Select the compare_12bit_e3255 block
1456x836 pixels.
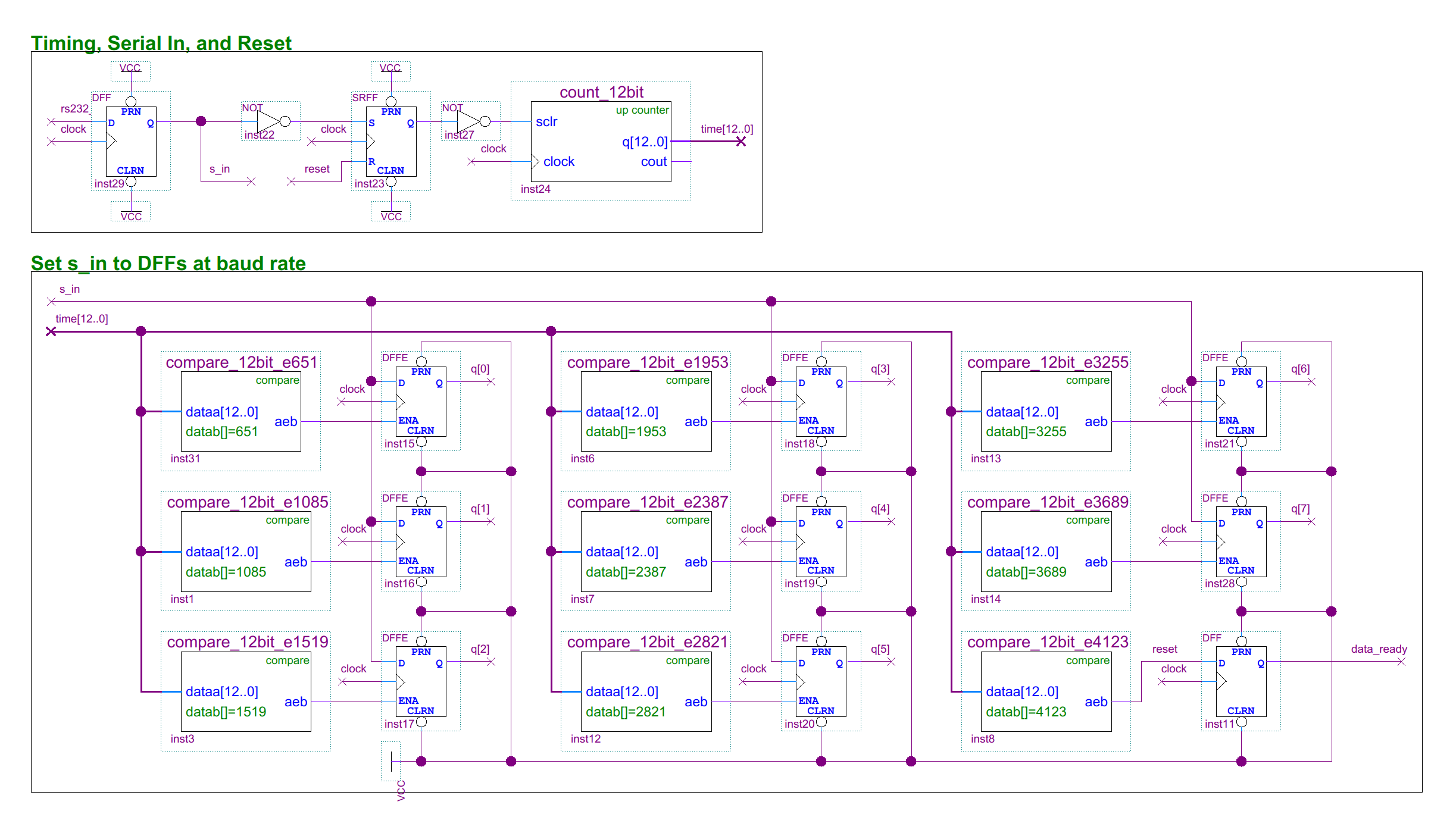[1046, 411]
